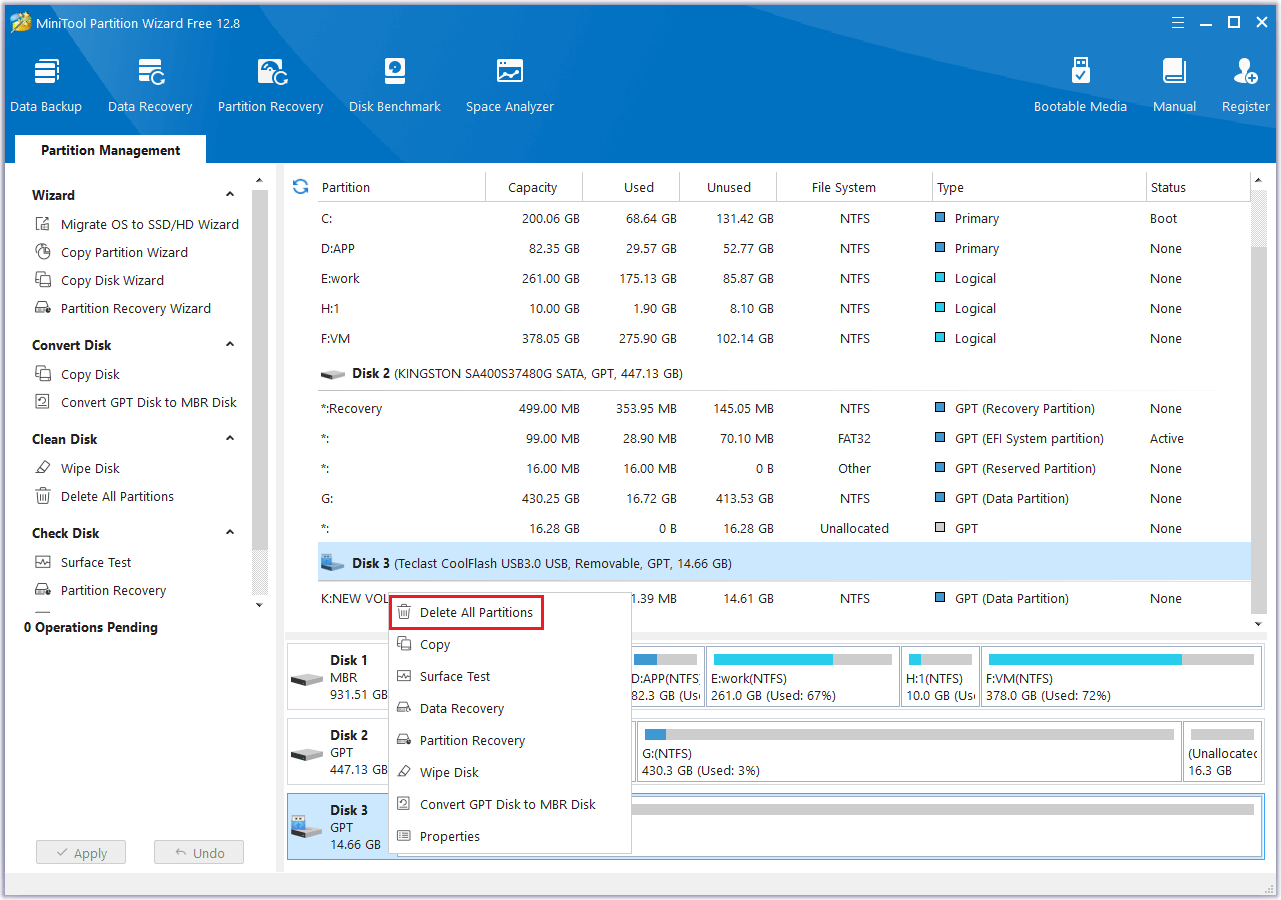The image size is (1281, 900).
Task: Click the FAT32 file system cell
Action: pyautogui.click(x=855, y=438)
